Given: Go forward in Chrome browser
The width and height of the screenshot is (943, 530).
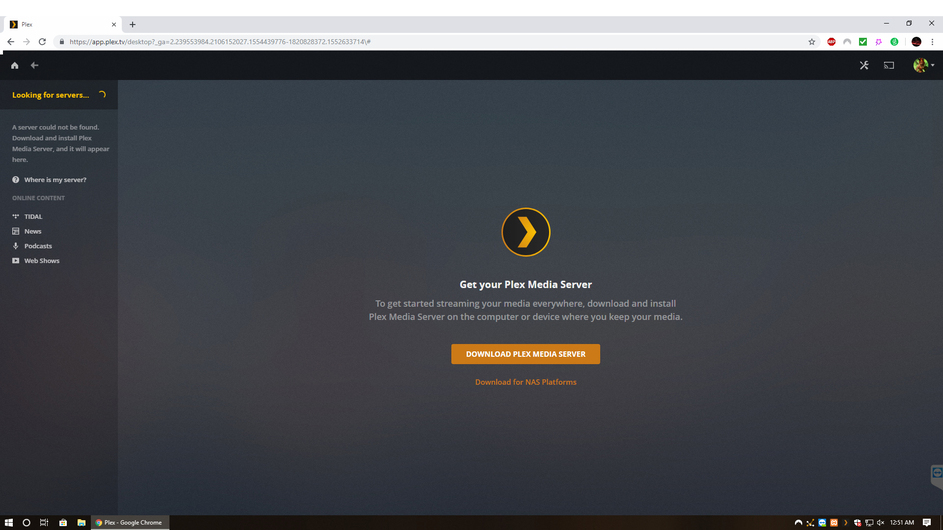Looking at the screenshot, I should (x=26, y=42).
